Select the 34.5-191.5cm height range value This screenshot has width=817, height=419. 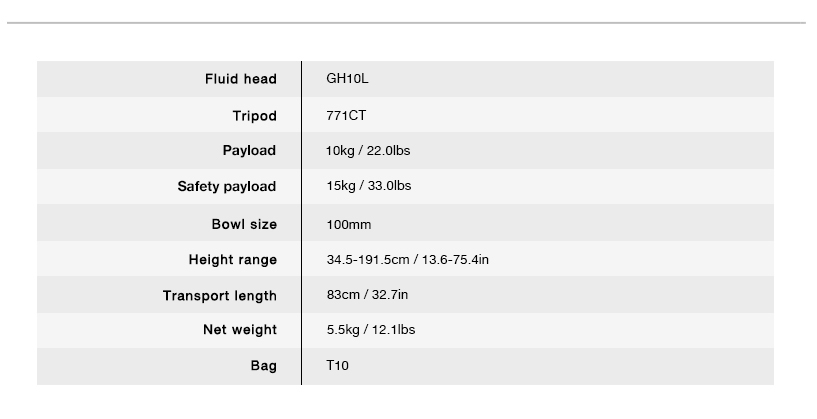pos(407,260)
